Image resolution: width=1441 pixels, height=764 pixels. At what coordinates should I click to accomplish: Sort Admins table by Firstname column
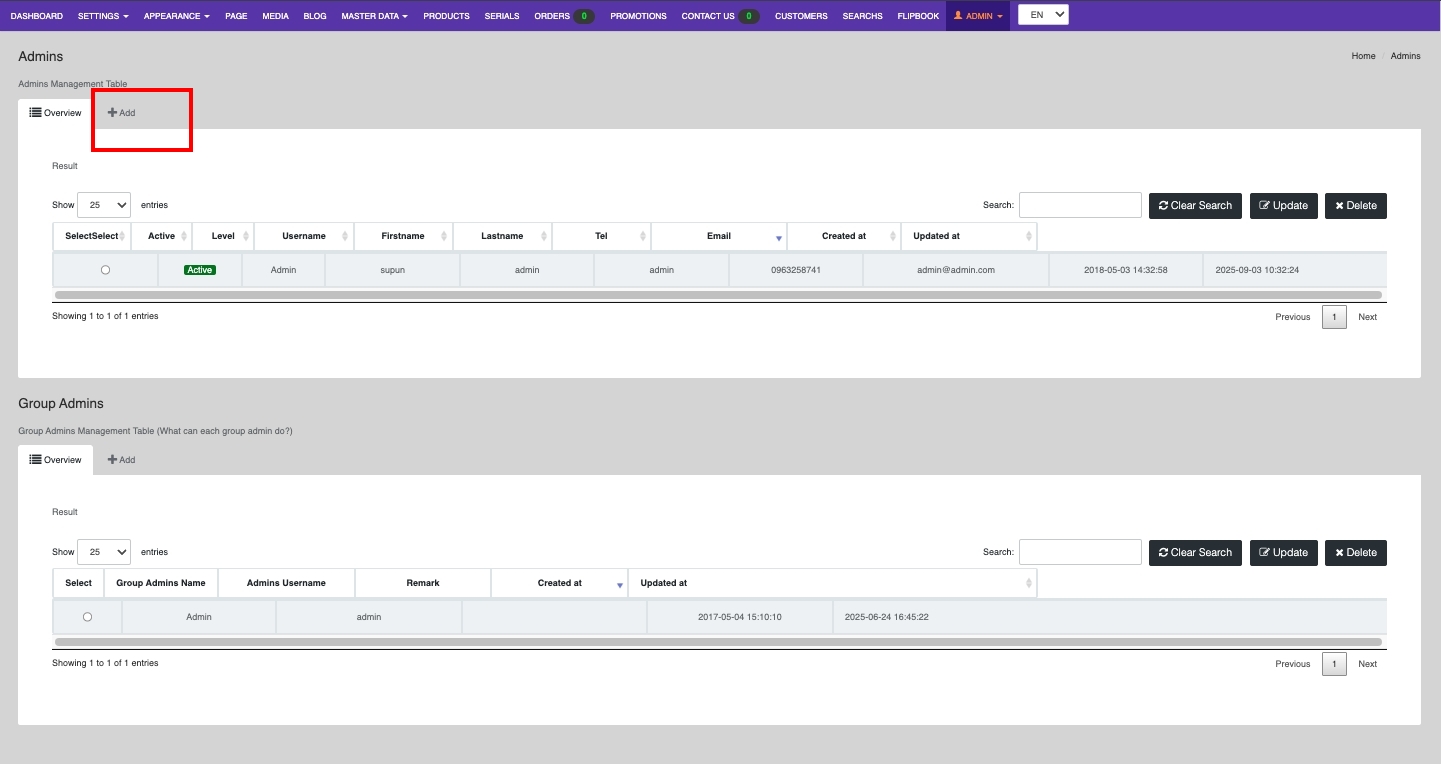point(403,236)
